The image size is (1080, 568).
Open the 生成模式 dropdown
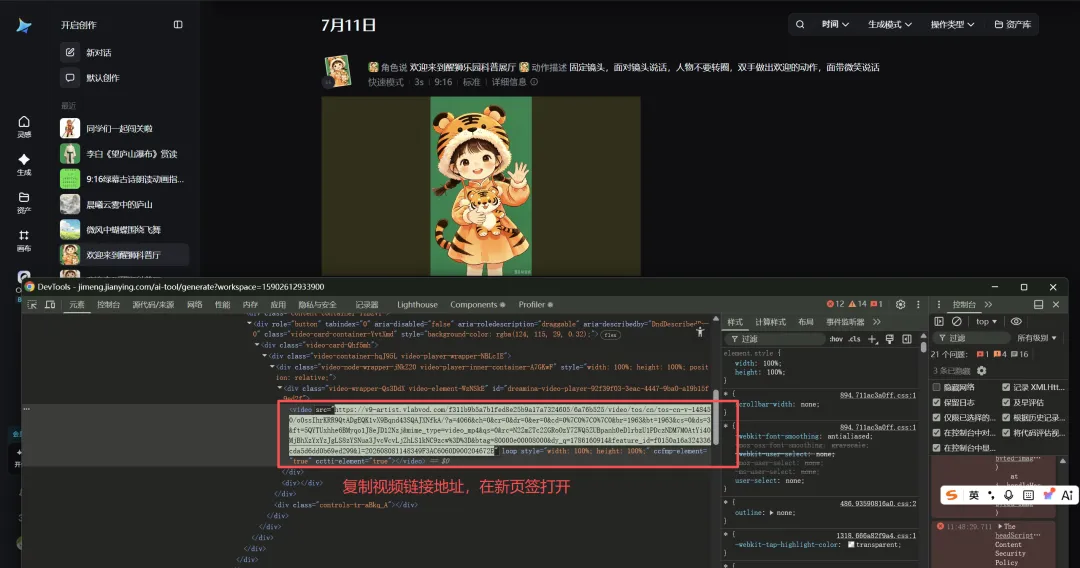890,25
